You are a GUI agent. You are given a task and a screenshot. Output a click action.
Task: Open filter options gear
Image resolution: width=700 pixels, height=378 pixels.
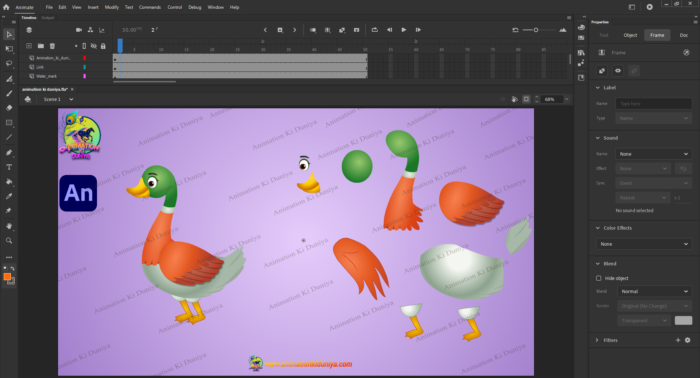[688, 340]
